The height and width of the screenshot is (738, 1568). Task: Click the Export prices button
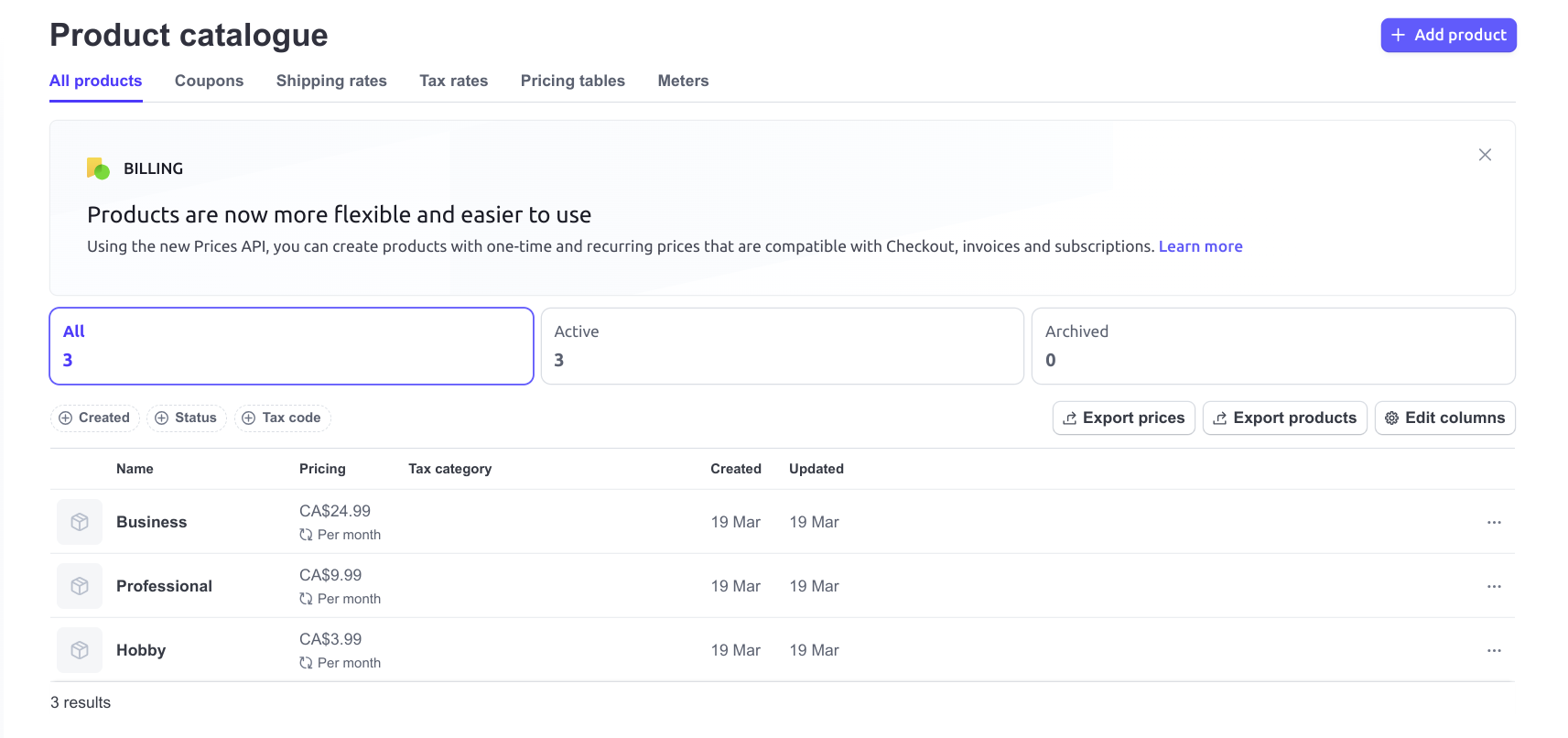(1123, 418)
